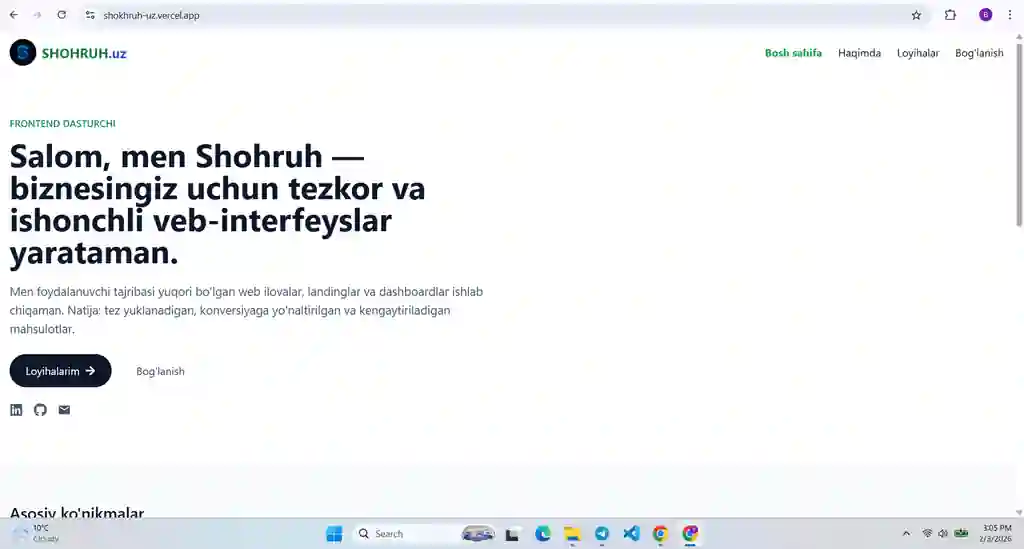Click the Loyihalarim button
The width and height of the screenshot is (1024, 549).
[60, 371]
